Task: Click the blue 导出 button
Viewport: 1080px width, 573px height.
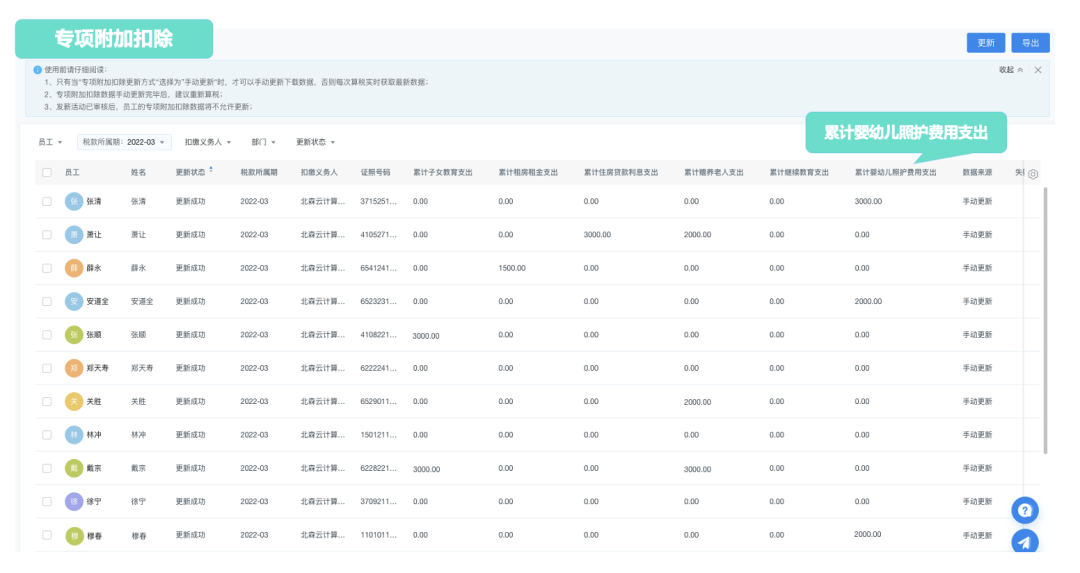Action: point(1030,43)
